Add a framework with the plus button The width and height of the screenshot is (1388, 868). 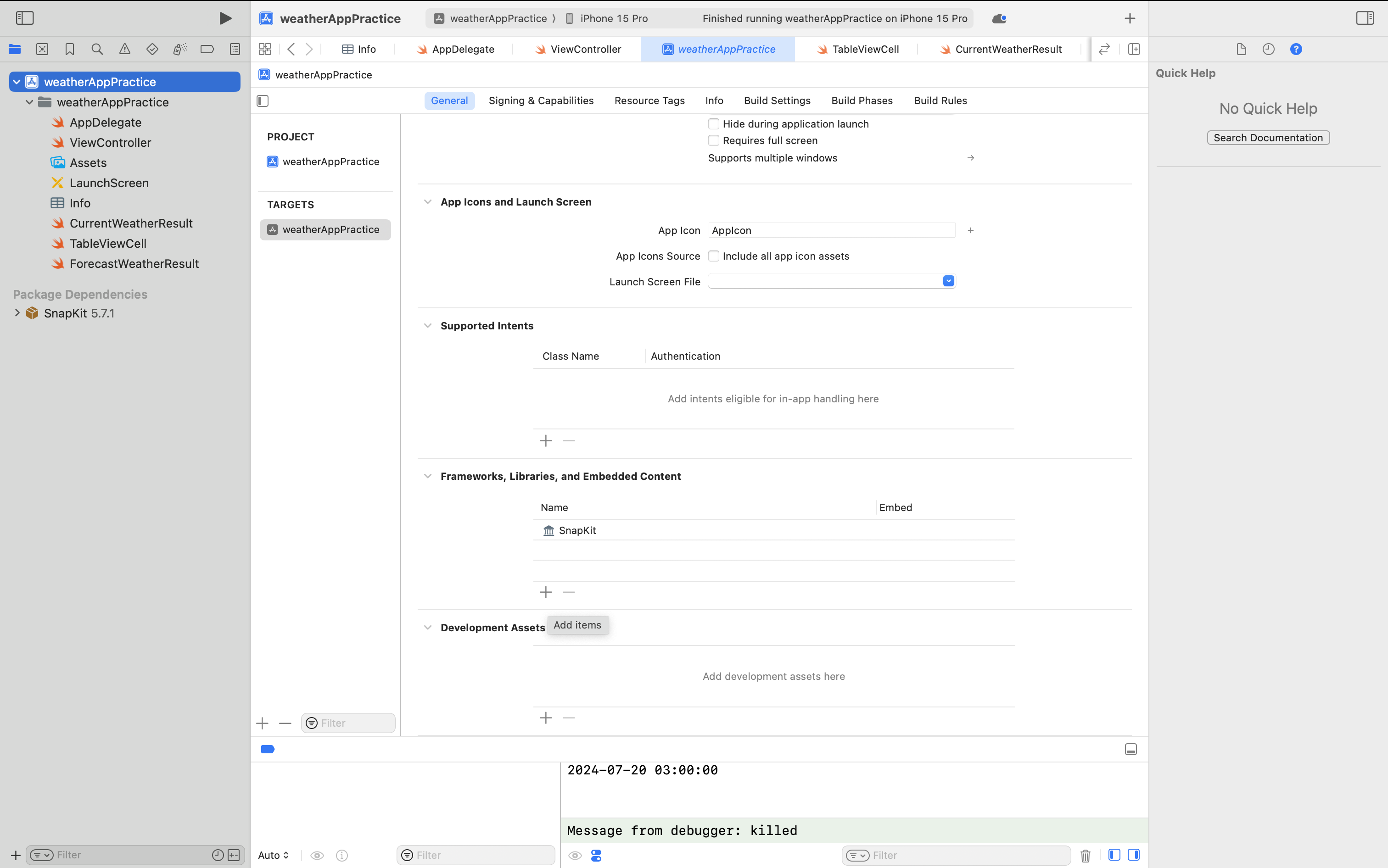[x=546, y=592]
